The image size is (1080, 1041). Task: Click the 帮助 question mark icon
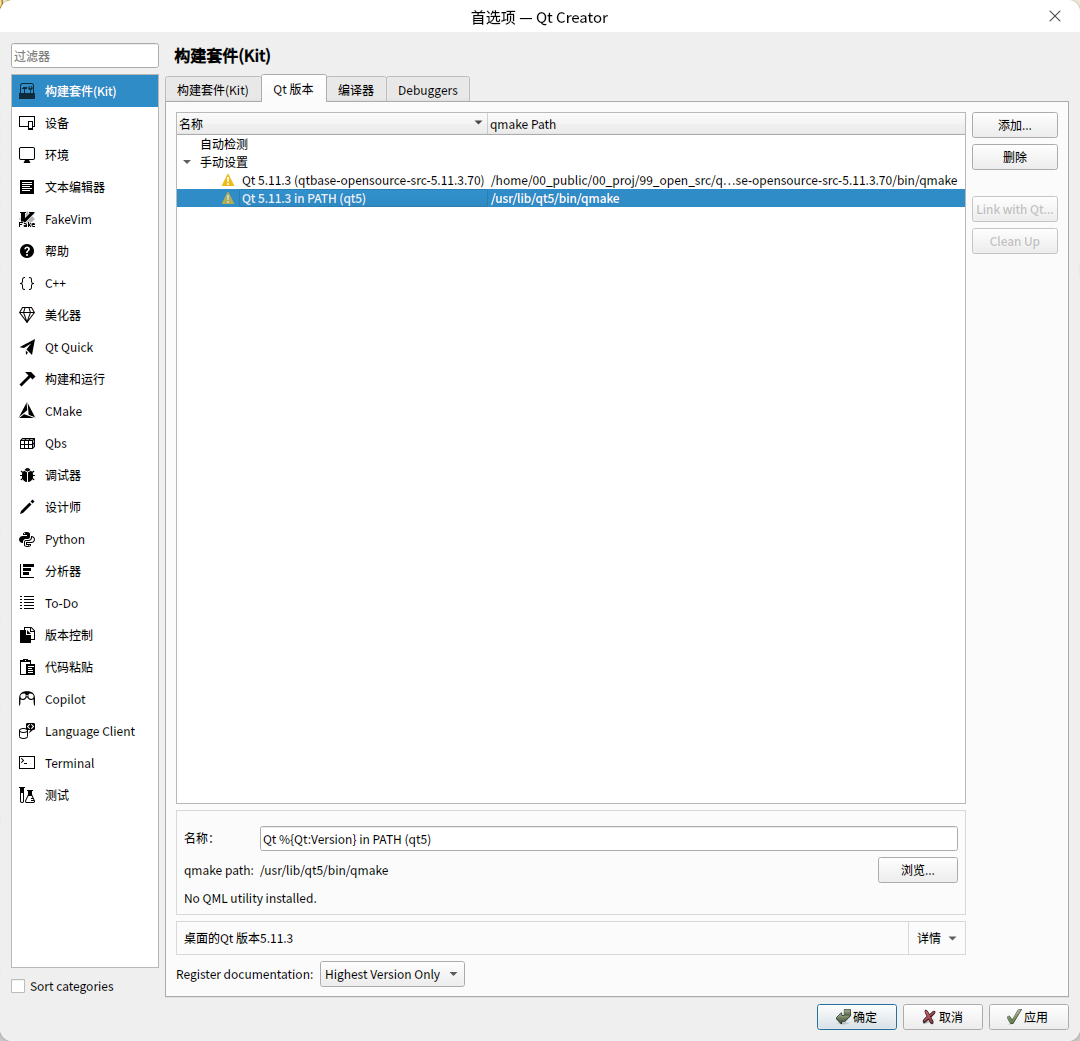[27, 251]
